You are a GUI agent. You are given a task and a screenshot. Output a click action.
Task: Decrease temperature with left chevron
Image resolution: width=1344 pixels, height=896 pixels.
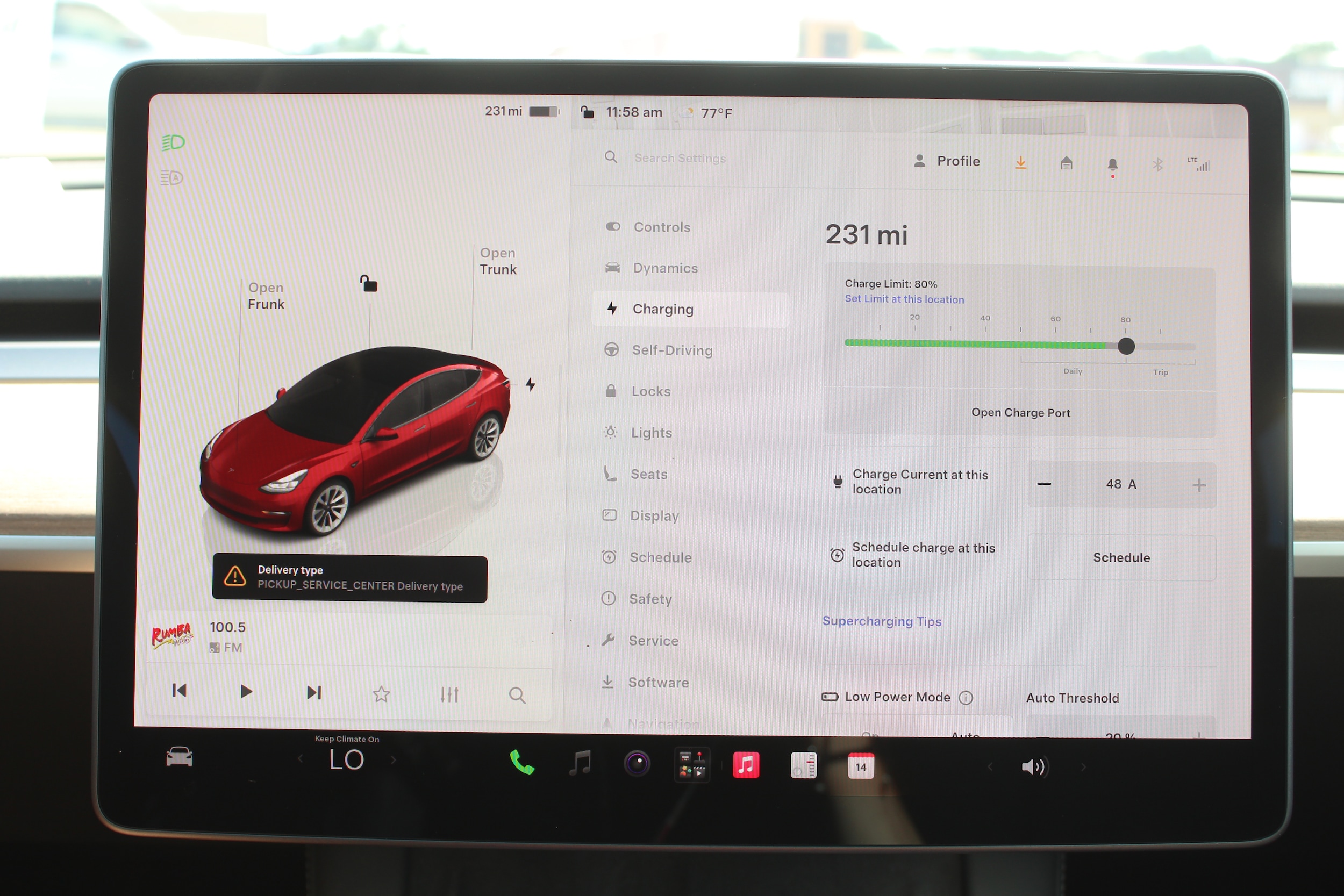click(x=301, y=759)
